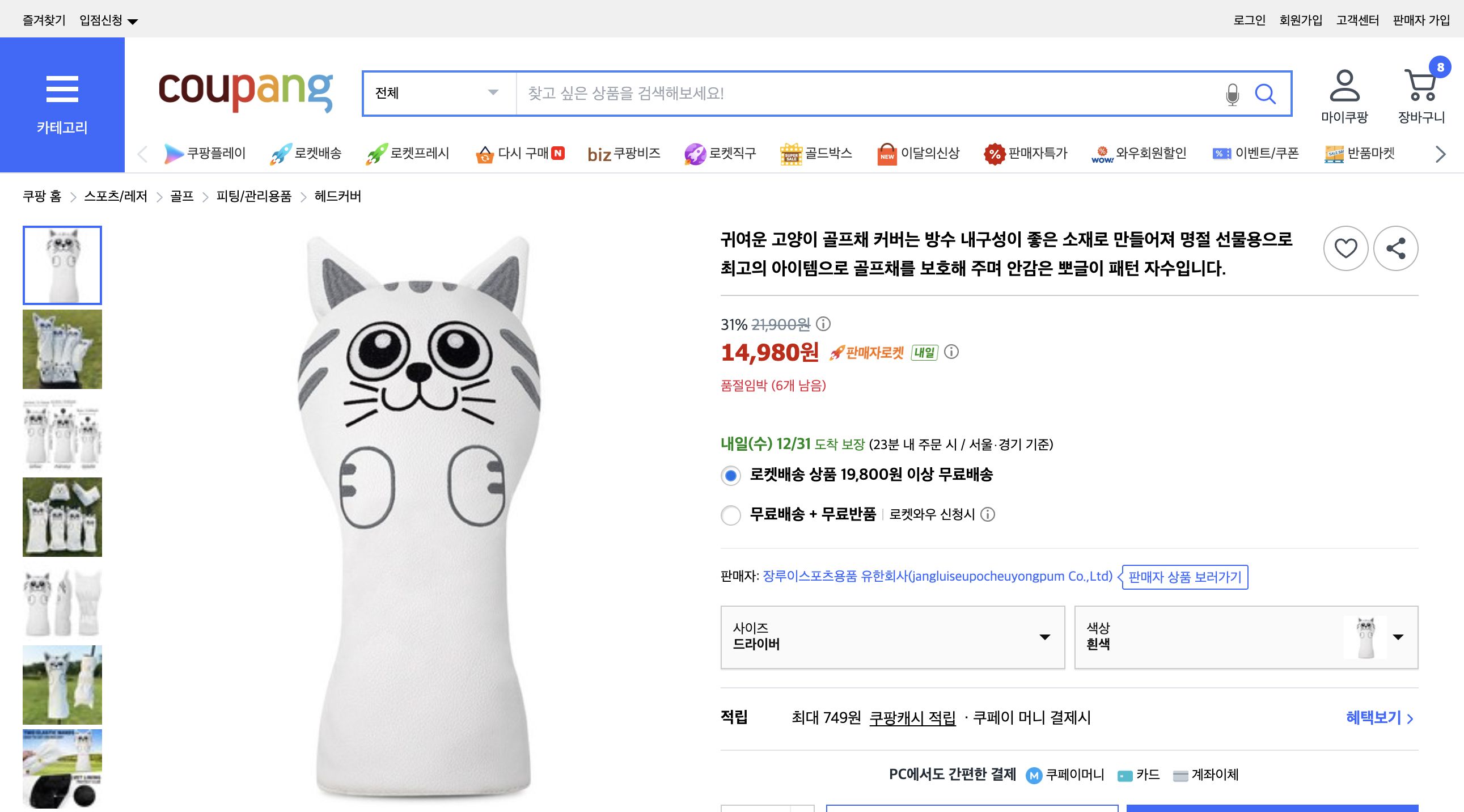Activate voice search microphone
1464x812 pixels.
pyautogui.click(x=1231, y=94)
